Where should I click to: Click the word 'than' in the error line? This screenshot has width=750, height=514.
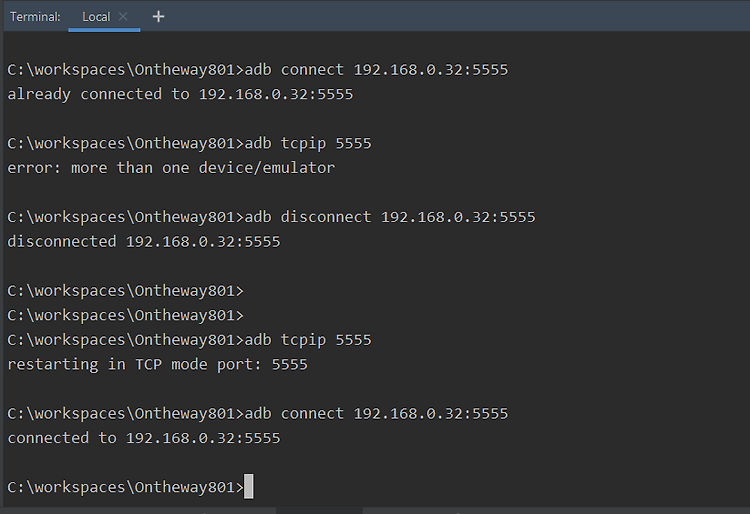point(135,168)
